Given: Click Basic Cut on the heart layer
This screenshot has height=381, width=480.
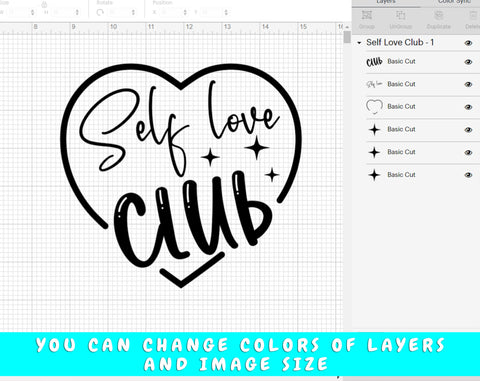Looking at the screenshot, I should click(x=401, y=106).
